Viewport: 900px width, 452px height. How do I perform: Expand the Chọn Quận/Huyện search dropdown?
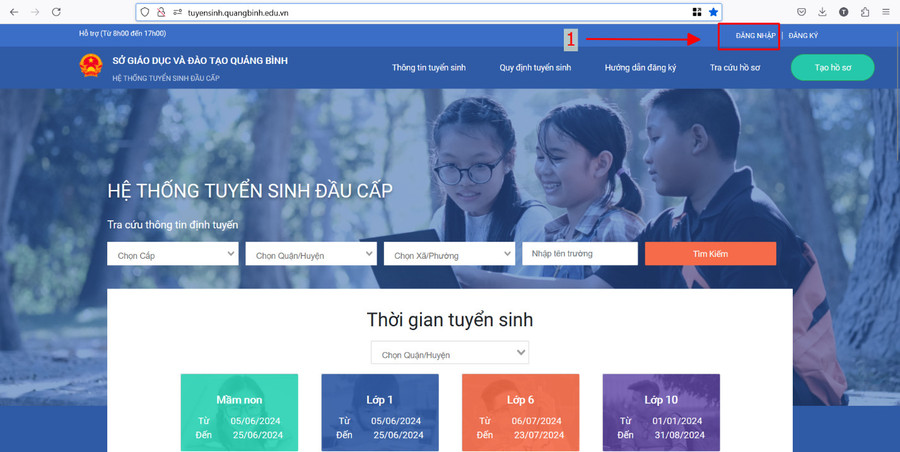point(309,255)
